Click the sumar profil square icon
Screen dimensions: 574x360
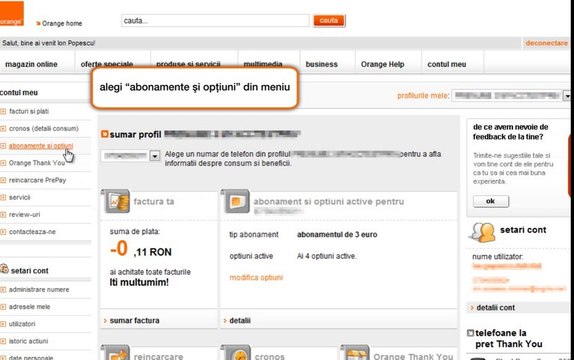coord(105,134)
